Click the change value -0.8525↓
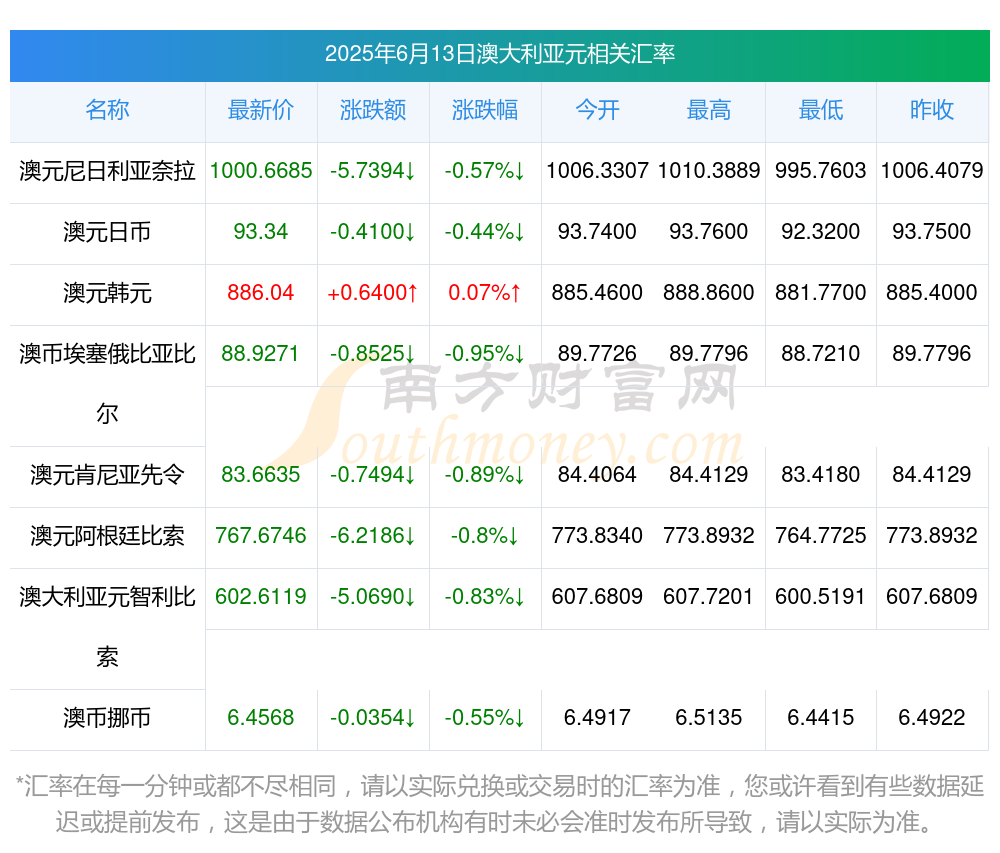The width and height of the screenshot is (1000, 853). [373, 354]
